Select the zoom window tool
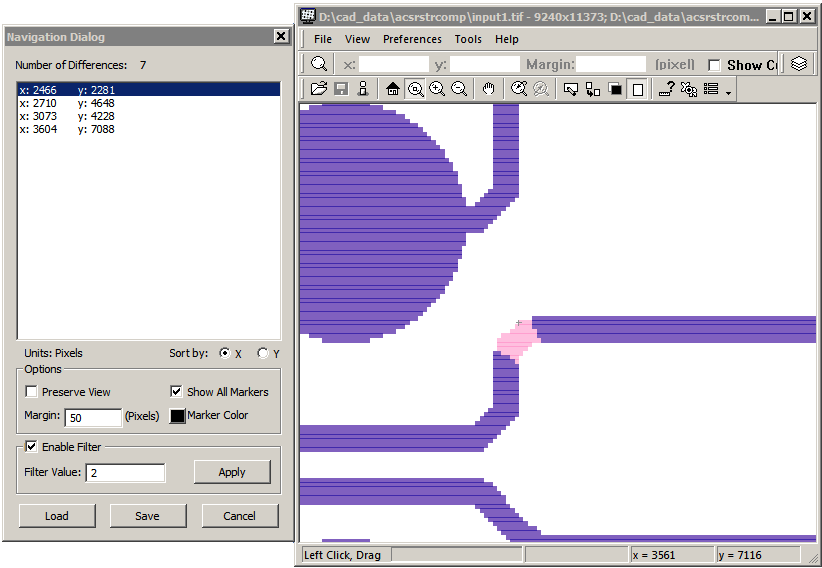The width and height of the screenshot is (822, 568). (416, 89)
